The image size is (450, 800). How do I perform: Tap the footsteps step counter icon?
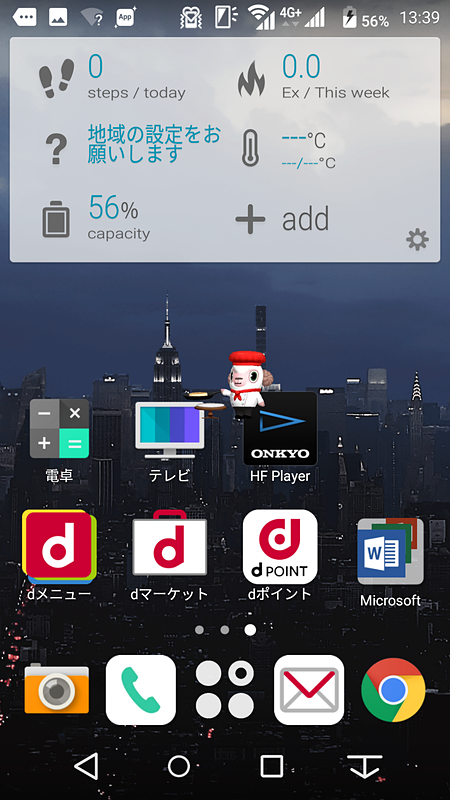(x=57, y=78)
